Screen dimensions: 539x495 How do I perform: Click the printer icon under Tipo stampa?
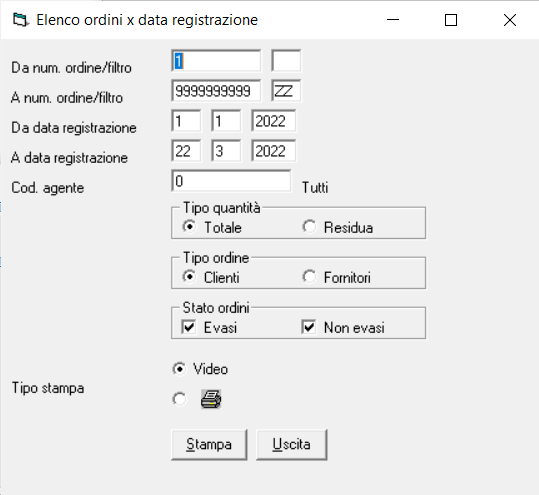(x=211, y=399)
